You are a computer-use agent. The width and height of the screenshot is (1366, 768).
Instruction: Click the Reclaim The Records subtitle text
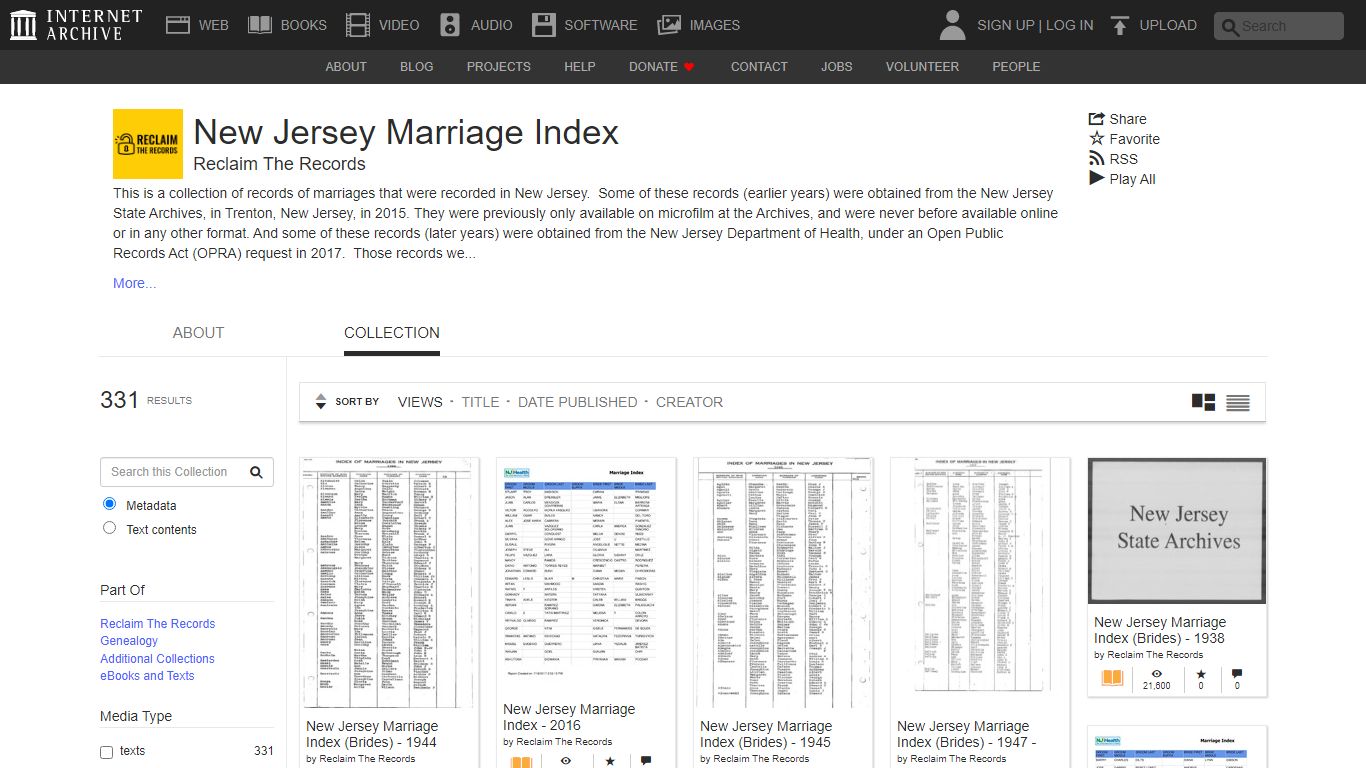(279, 164)
